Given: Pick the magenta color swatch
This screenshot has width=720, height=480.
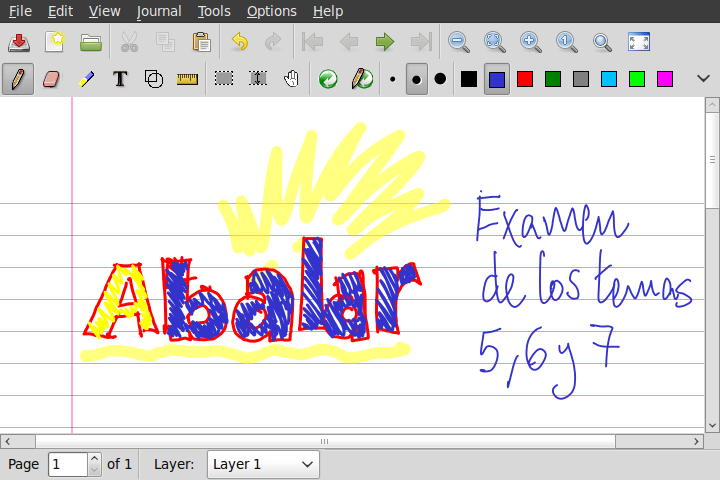Looking at the screenshot, I should tap(665, 79).
